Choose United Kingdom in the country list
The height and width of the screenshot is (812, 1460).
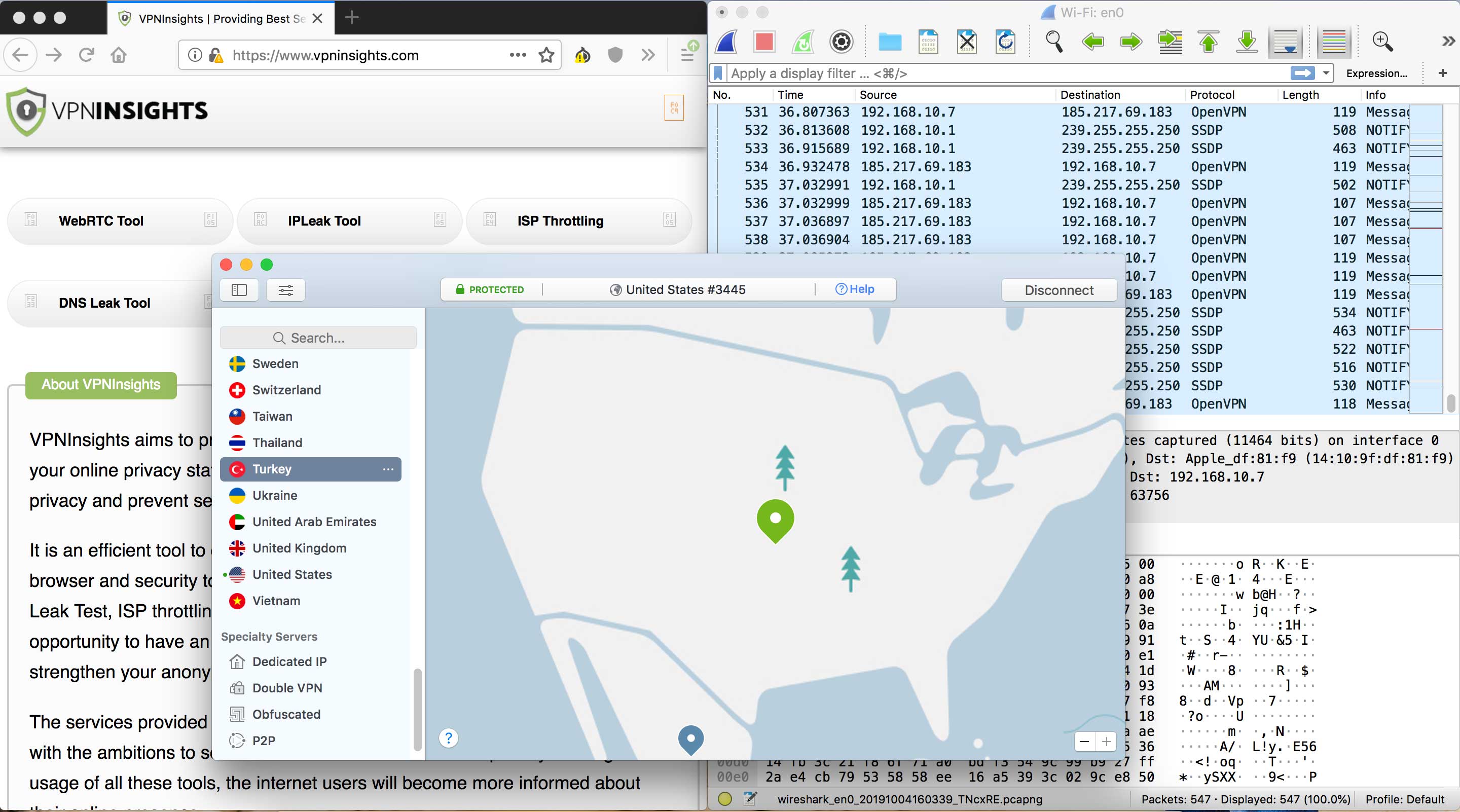[311, 548]
